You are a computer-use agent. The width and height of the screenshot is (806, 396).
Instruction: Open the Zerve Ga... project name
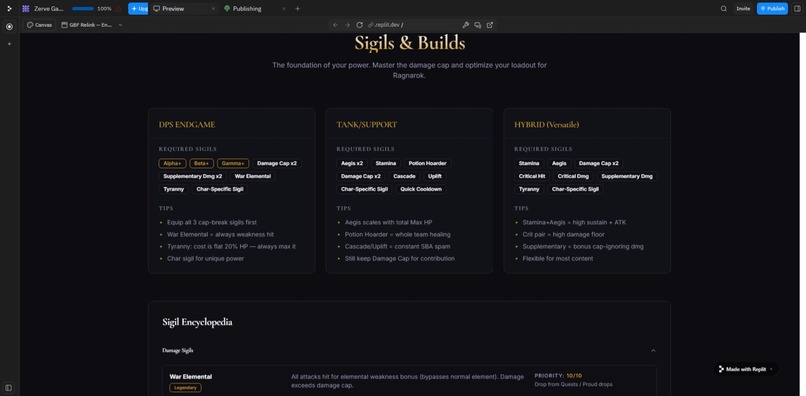(x=49, y=9)
